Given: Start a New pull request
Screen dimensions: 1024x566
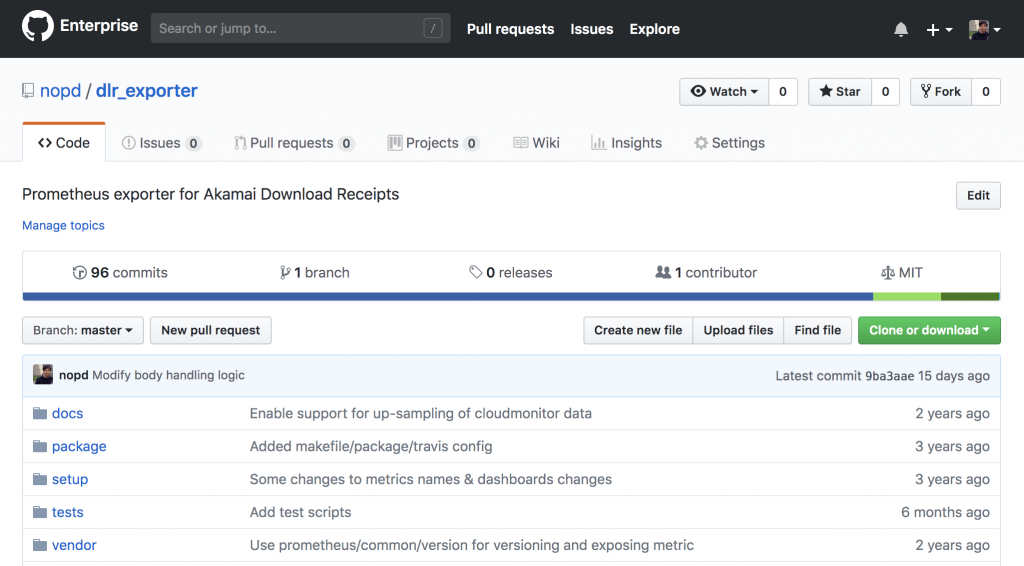Looking at the screenshot, I should tap(211, 330).
